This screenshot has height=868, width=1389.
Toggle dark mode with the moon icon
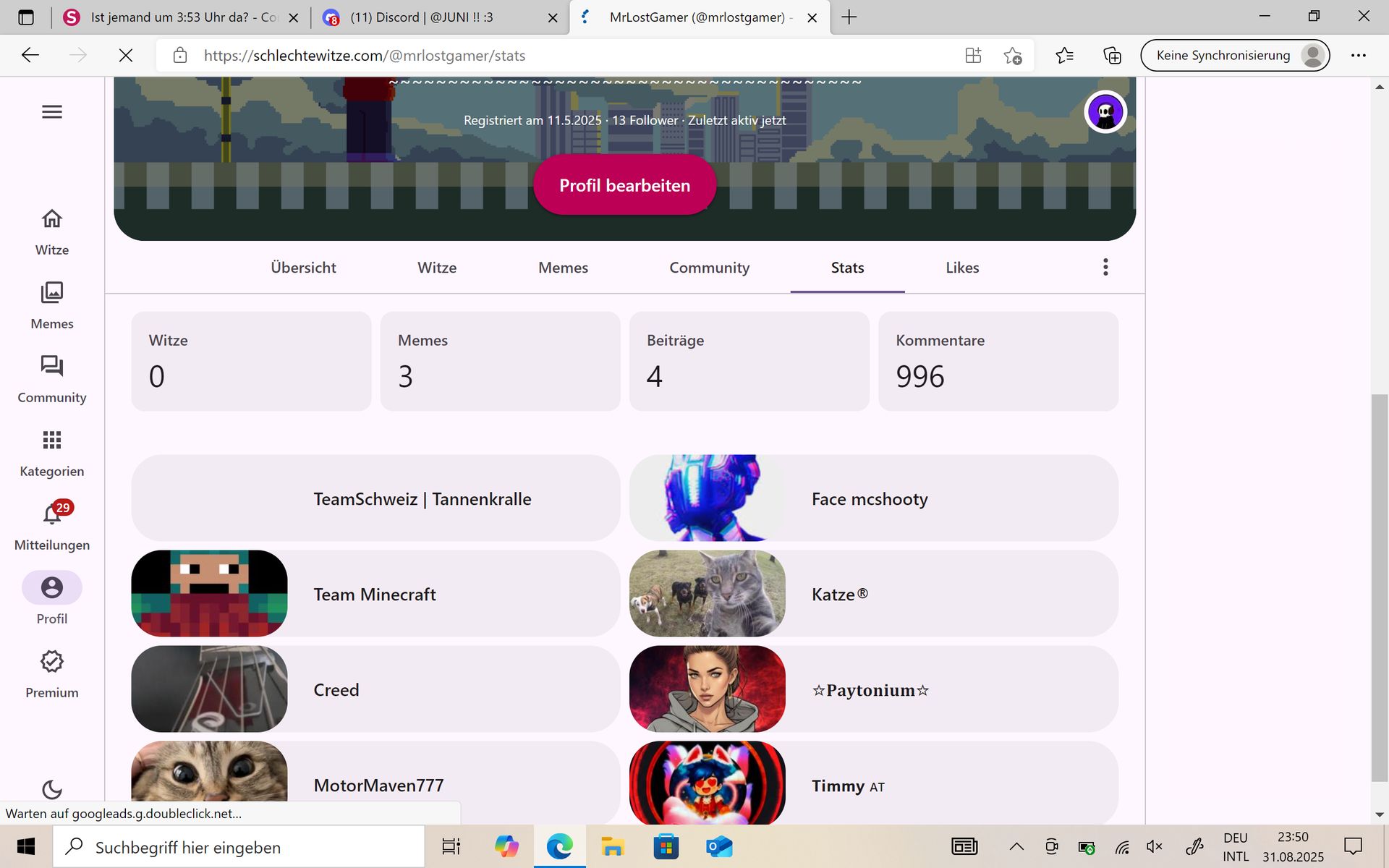51,789
